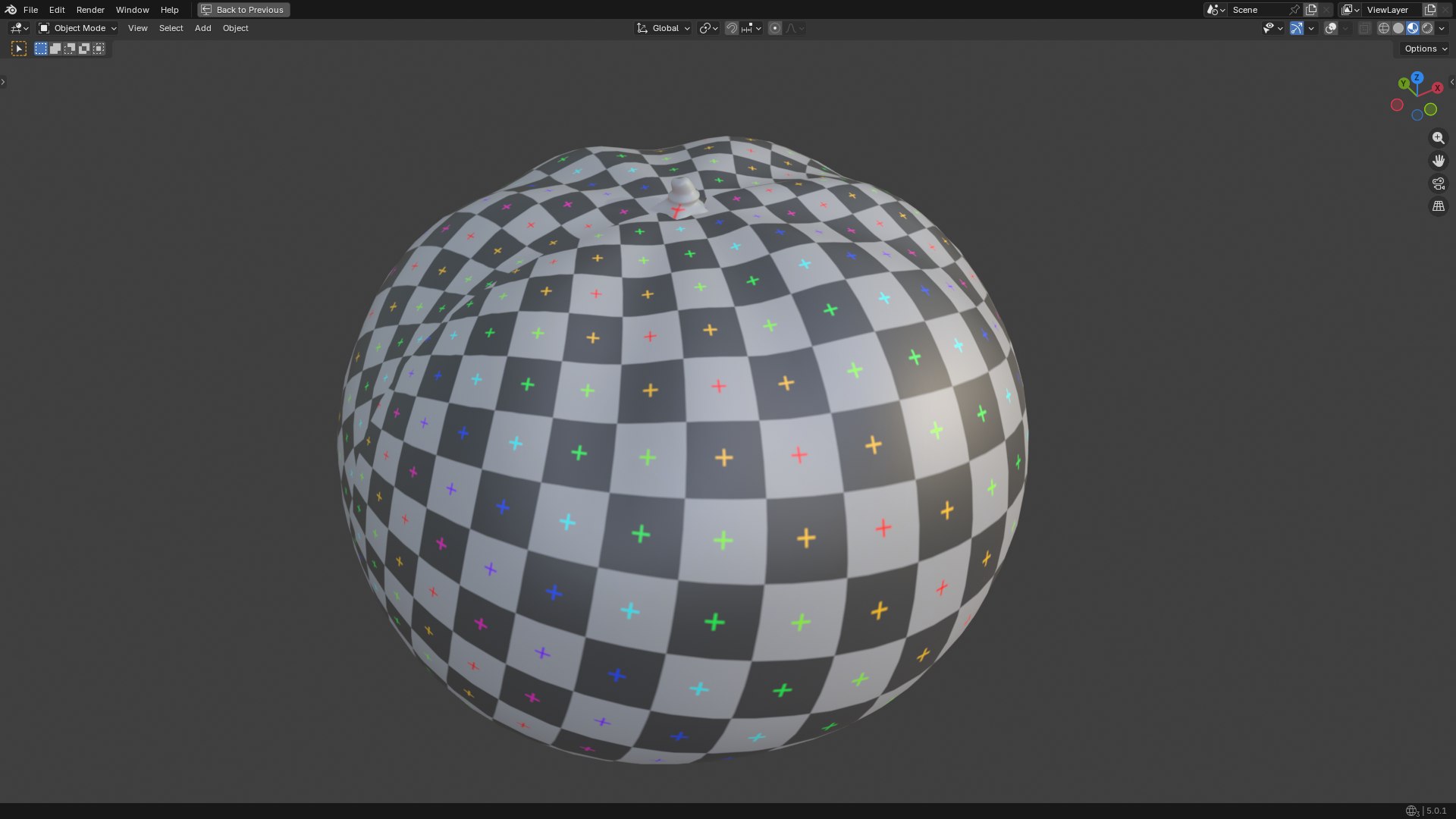The height and width of the screenshot is (819, 1456).
Task: Open gizmo options dropdown arrow
Action: [1311, 28]
